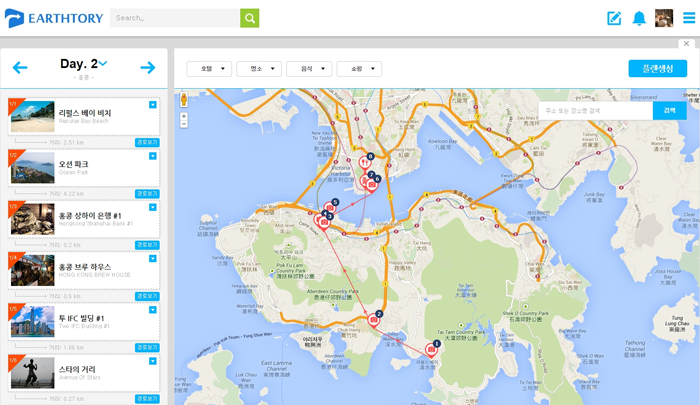Viewport: 700px width, 405px height.
Task: Click the Street View pegman icon
Action: 184,100
